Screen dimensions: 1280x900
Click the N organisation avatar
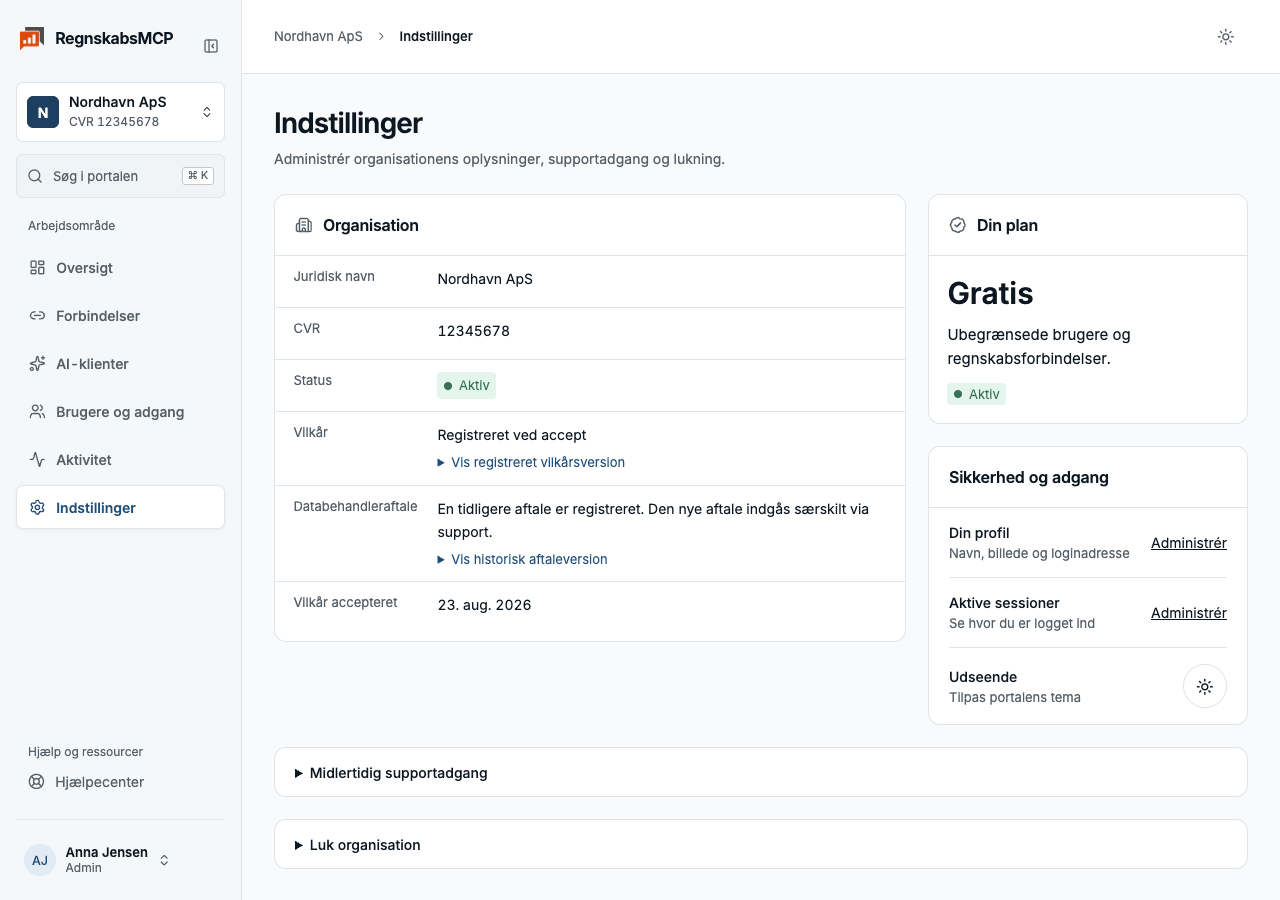(x=43, y=112)
